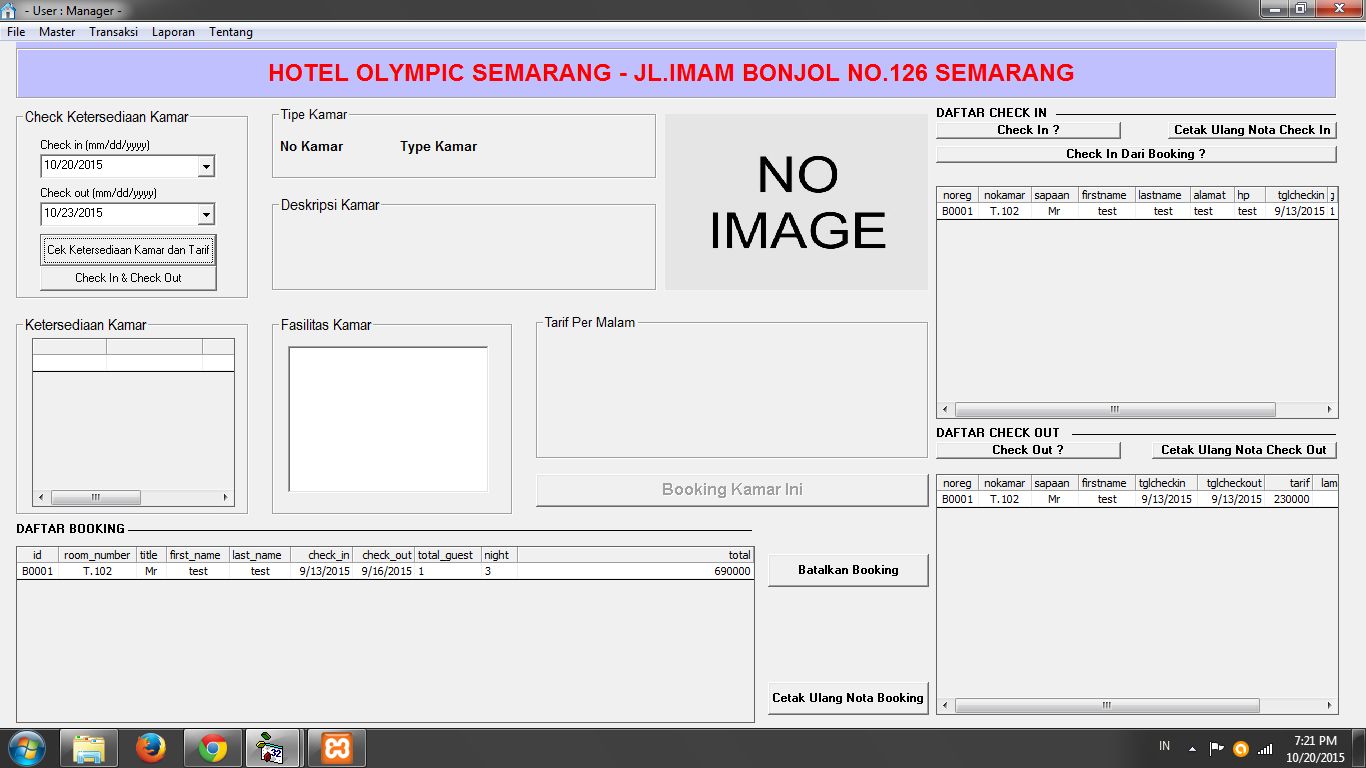The height and width of the screenshot is (768, 1366).
Task: Click the Batalkan Booking button
Action: (x=848, y=570)
